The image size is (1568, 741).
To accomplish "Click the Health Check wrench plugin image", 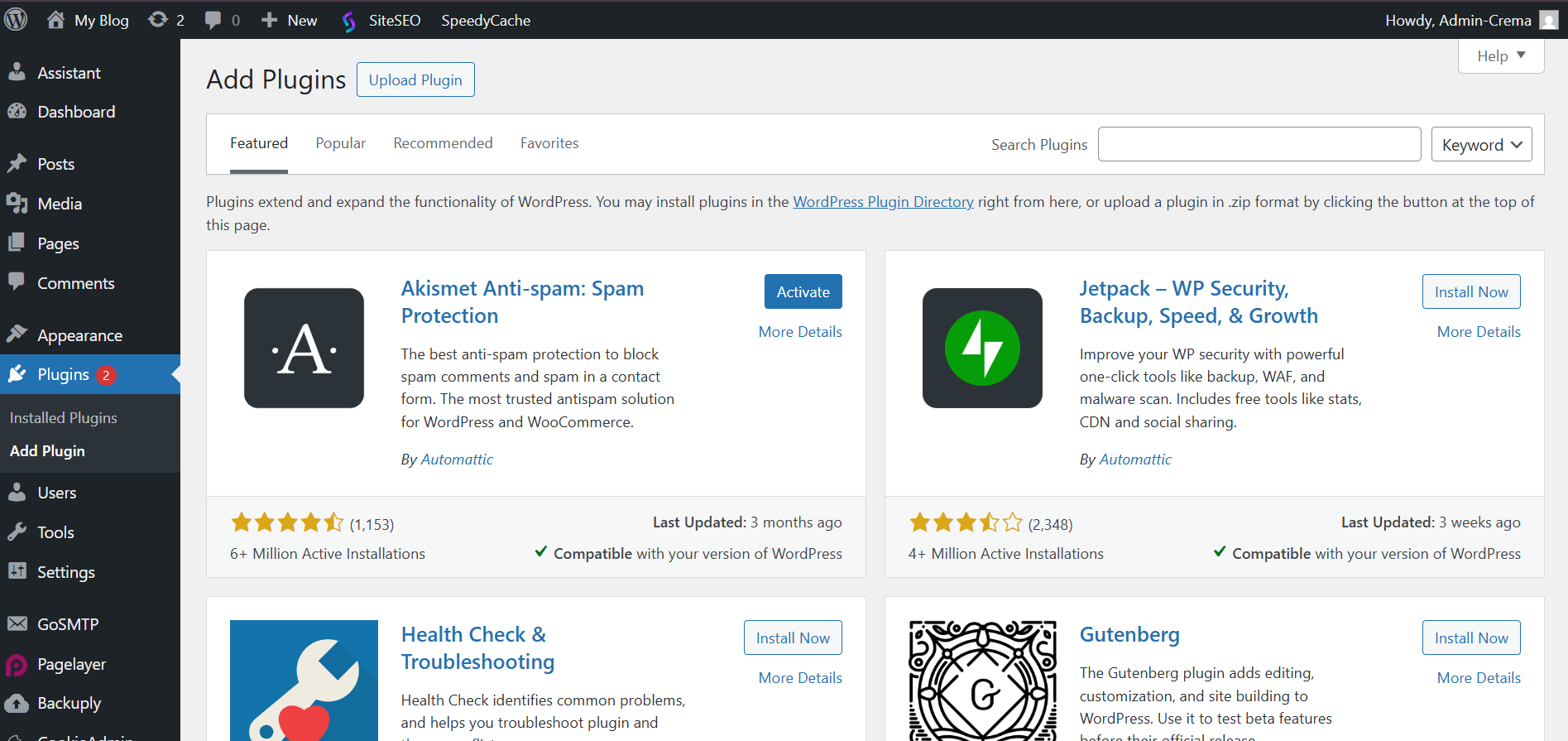I will tap(304, 681).
